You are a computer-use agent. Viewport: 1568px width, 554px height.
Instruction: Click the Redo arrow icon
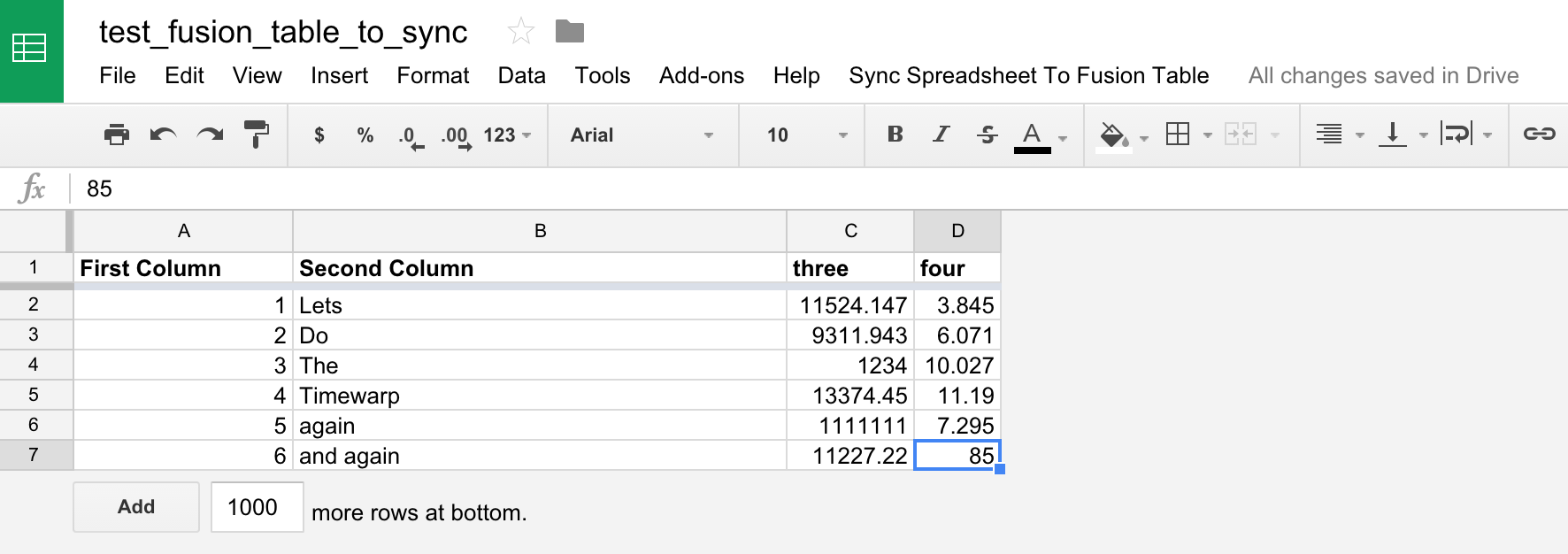point(210,135)
